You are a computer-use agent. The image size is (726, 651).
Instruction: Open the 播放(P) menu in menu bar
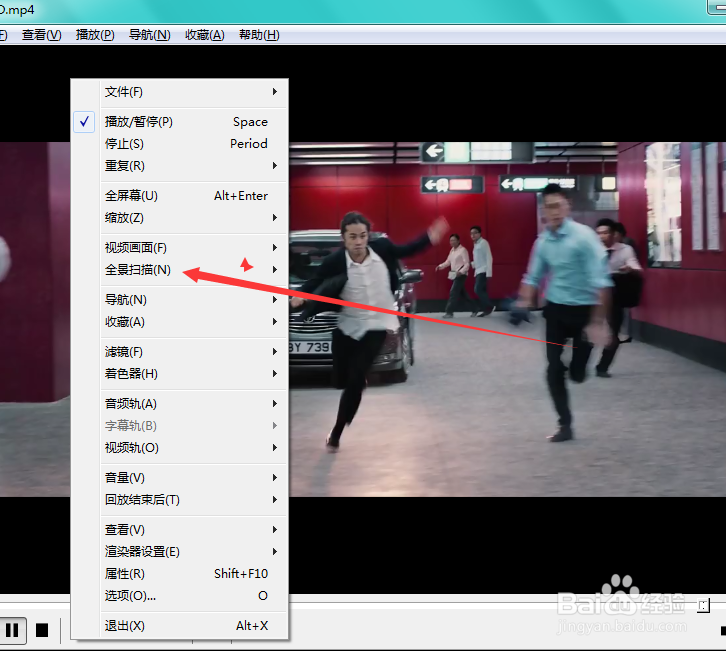pos(95,35)
